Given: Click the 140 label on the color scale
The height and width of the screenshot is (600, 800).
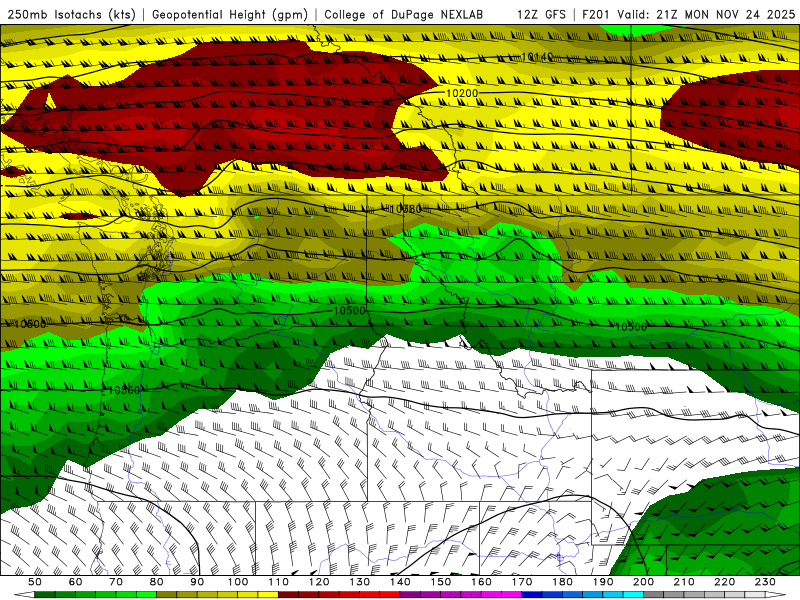Looking at the screenshot, I should pyautogui.click(x=400, y=582).
